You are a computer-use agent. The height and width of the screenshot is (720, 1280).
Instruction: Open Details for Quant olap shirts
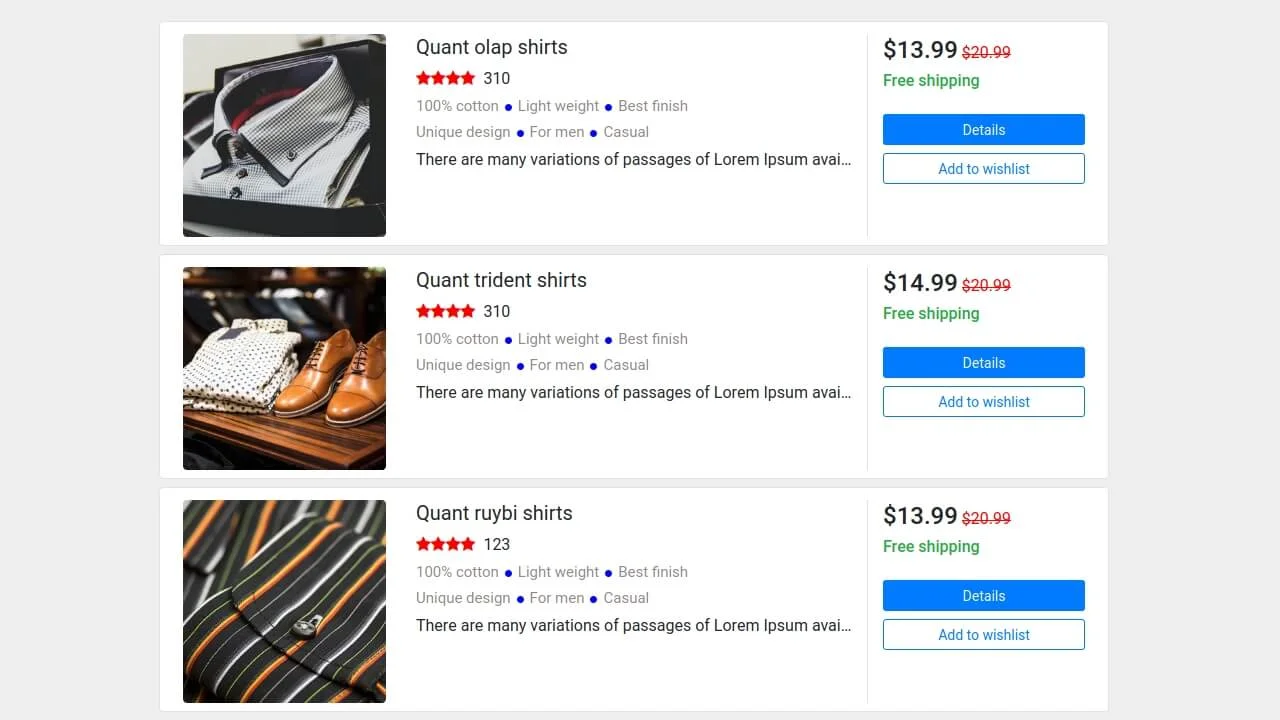tap(983, 129)
